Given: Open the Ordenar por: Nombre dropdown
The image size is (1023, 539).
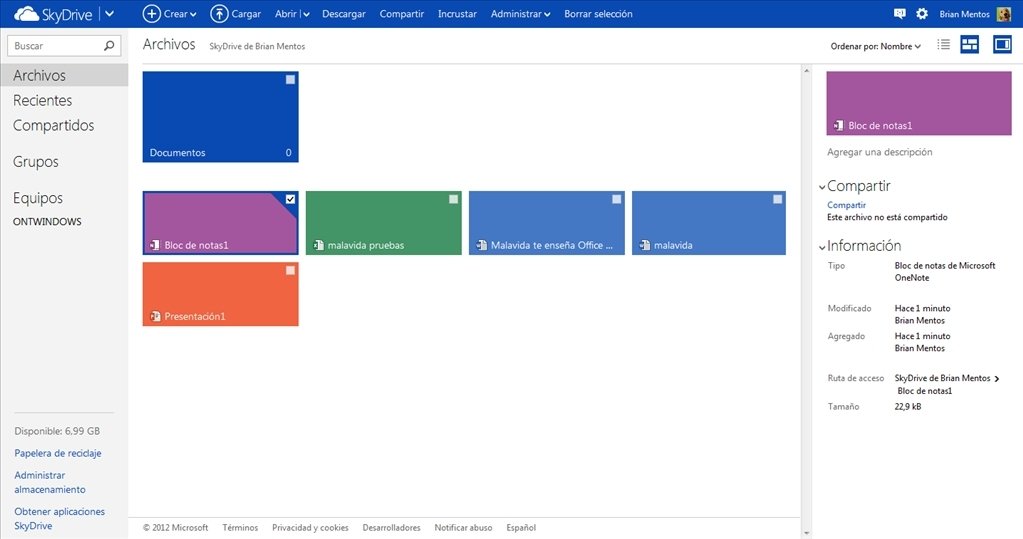Looking at the screenshot, I should [x=876, y=46].
